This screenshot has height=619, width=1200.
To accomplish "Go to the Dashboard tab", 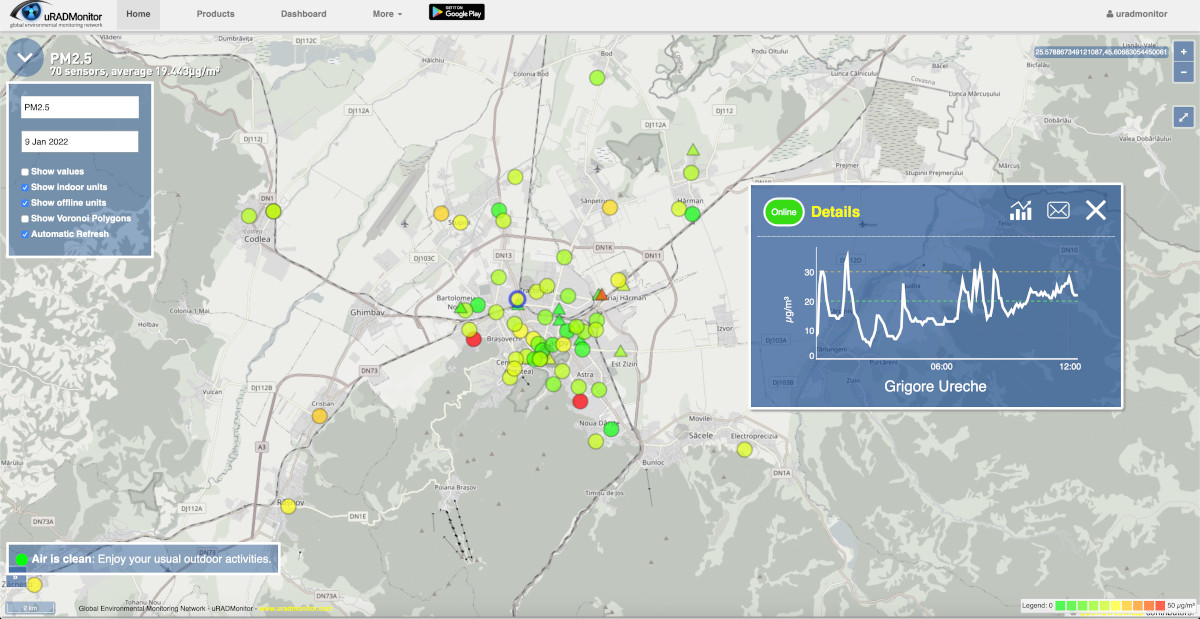I will 303,14.
